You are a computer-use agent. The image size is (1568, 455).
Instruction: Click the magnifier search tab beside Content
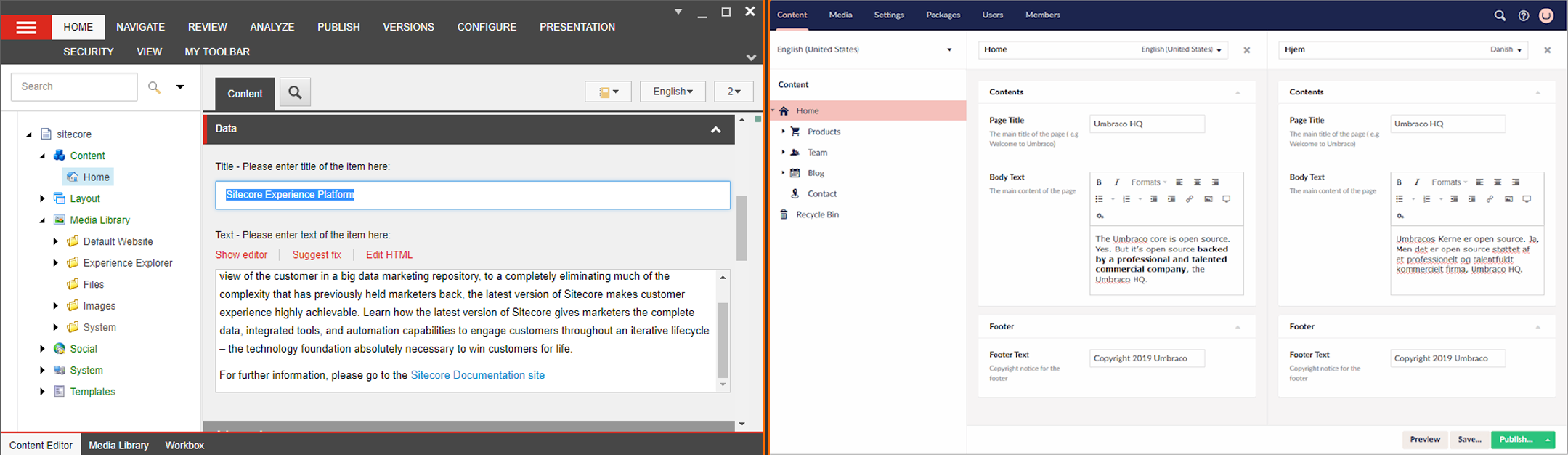coord(295,92)
